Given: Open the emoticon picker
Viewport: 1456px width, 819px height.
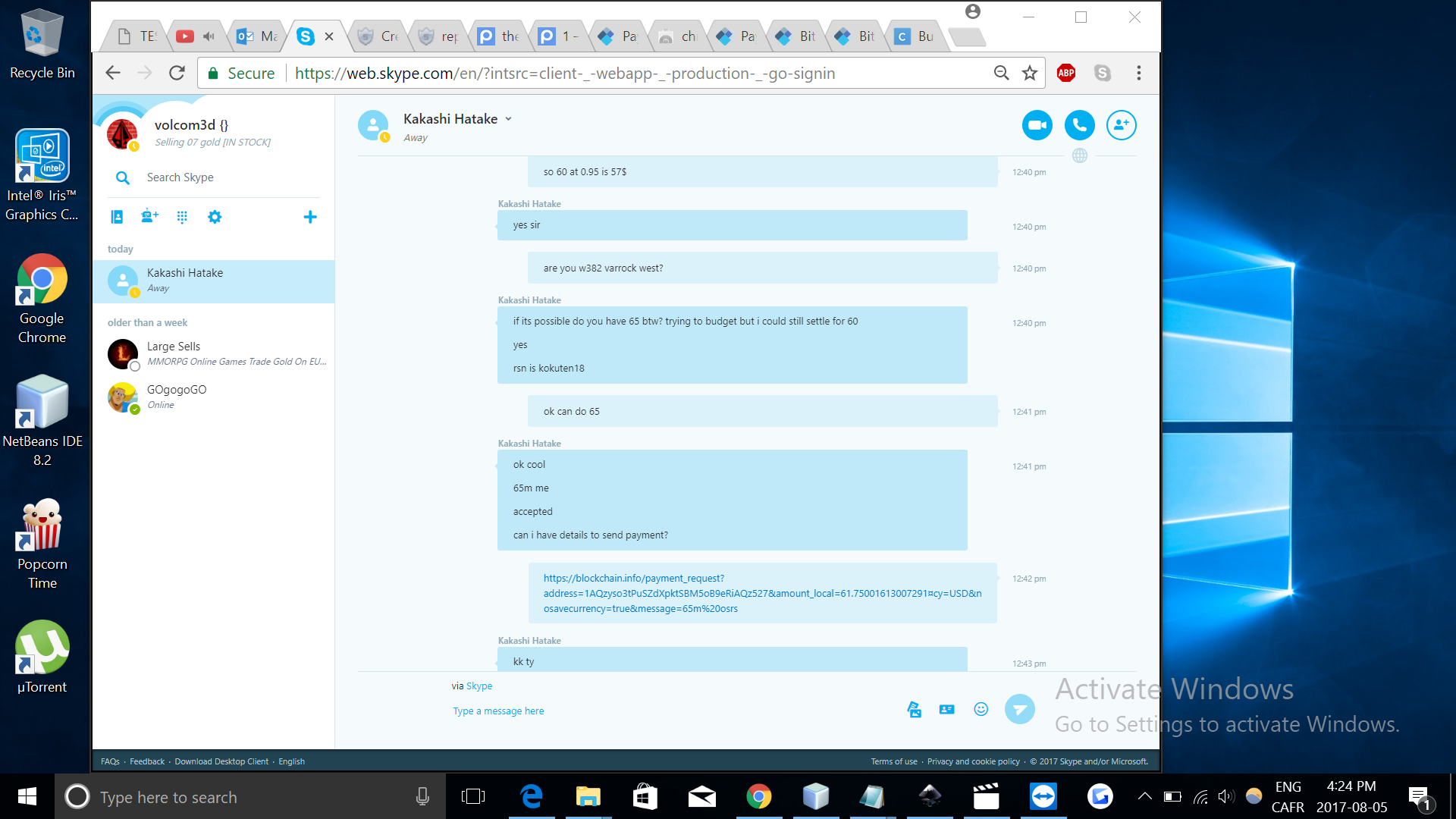Looking at the screenshot, I should pos(981,709).
